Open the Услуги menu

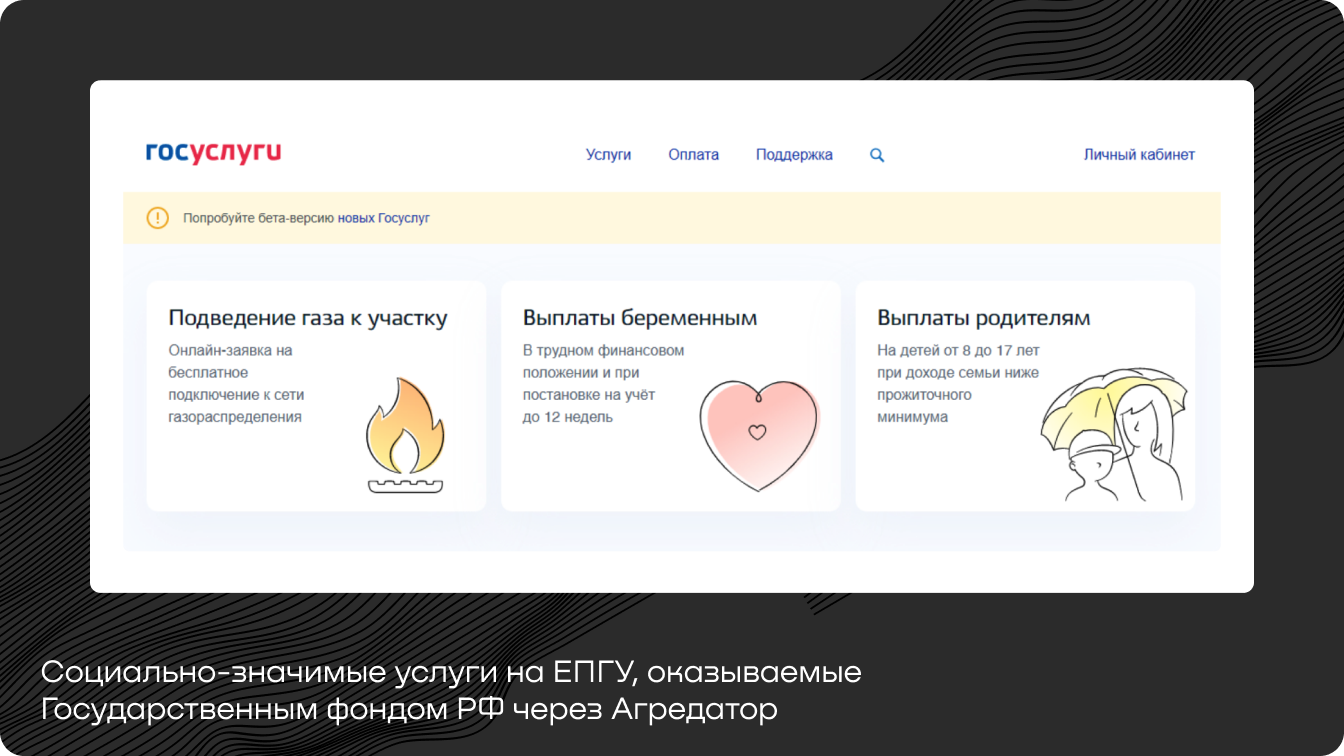coord(608,155)
